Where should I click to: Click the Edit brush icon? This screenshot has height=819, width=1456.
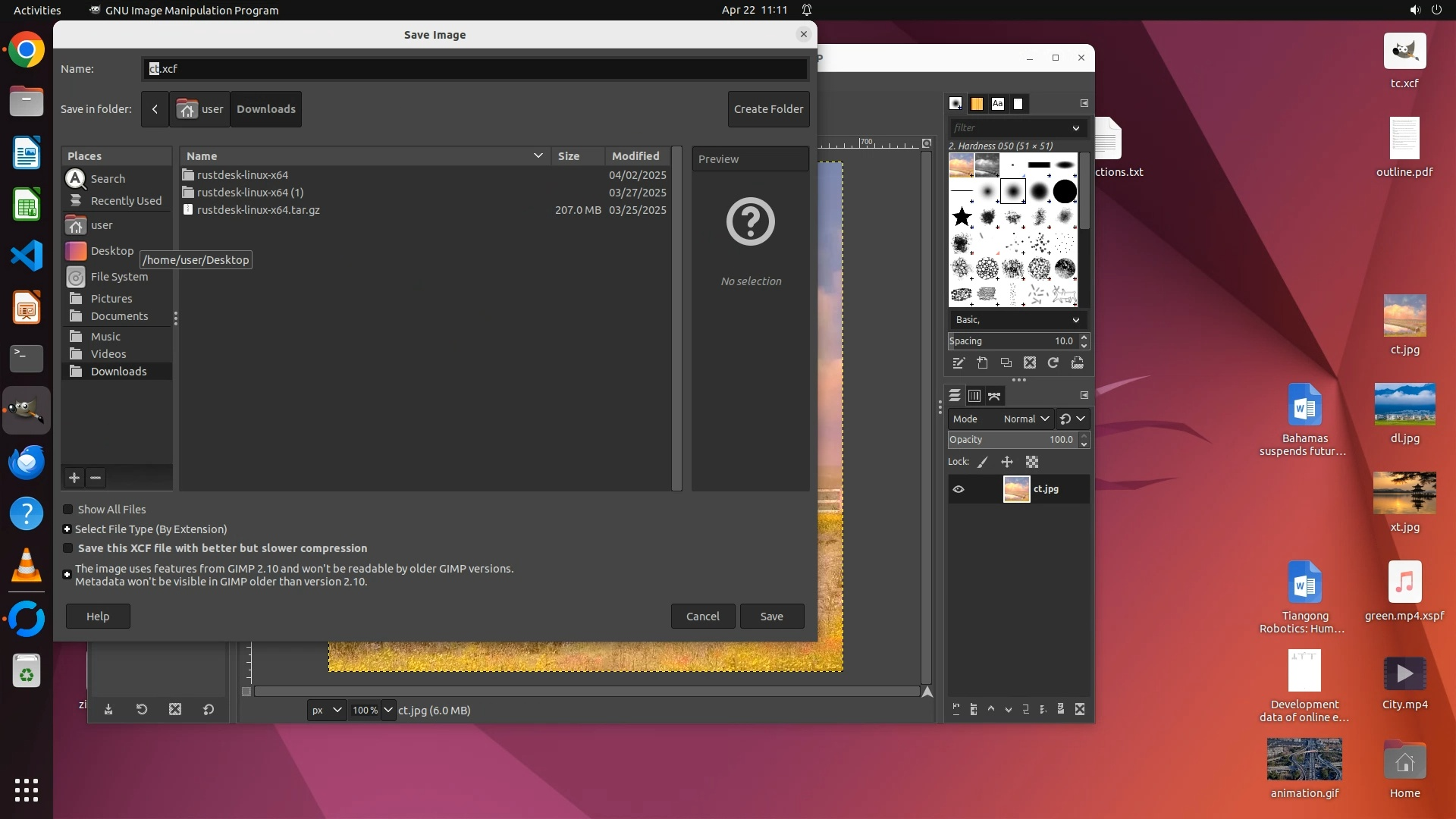point(959,363)
